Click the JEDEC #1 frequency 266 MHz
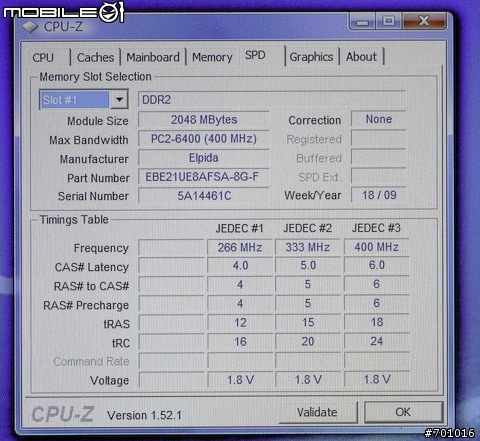Image resolution: width=480 pixels, height=441 pixels. click(x=240, y=247)
